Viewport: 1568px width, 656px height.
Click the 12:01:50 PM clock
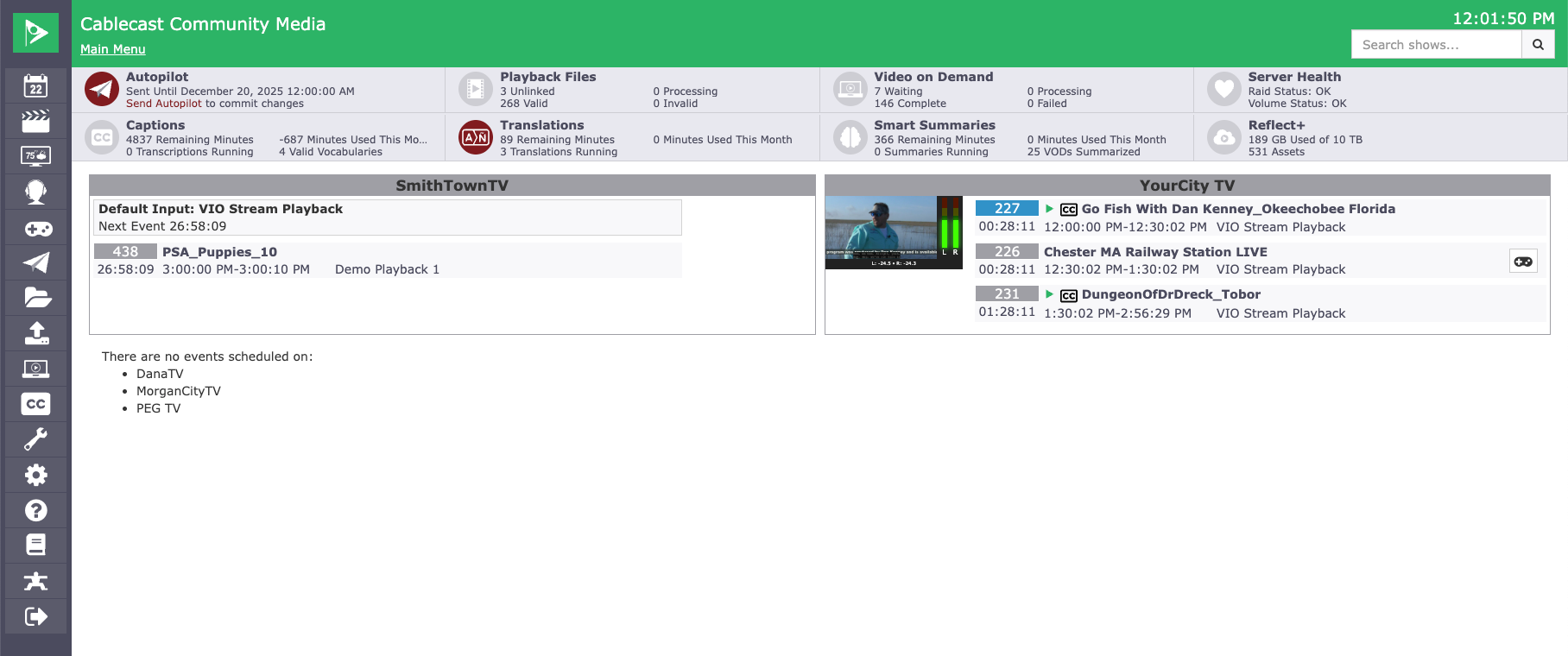click(x=1503, y=18)
